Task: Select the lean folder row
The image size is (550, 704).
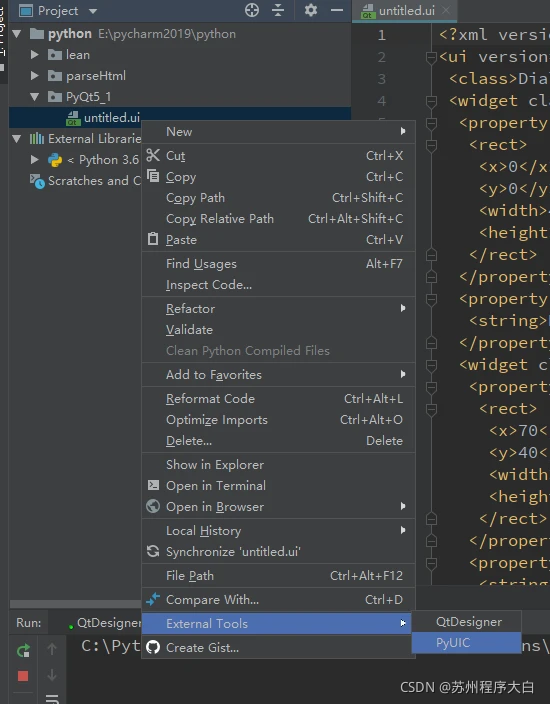Action: pyautogui.click(x=180, y=55)
